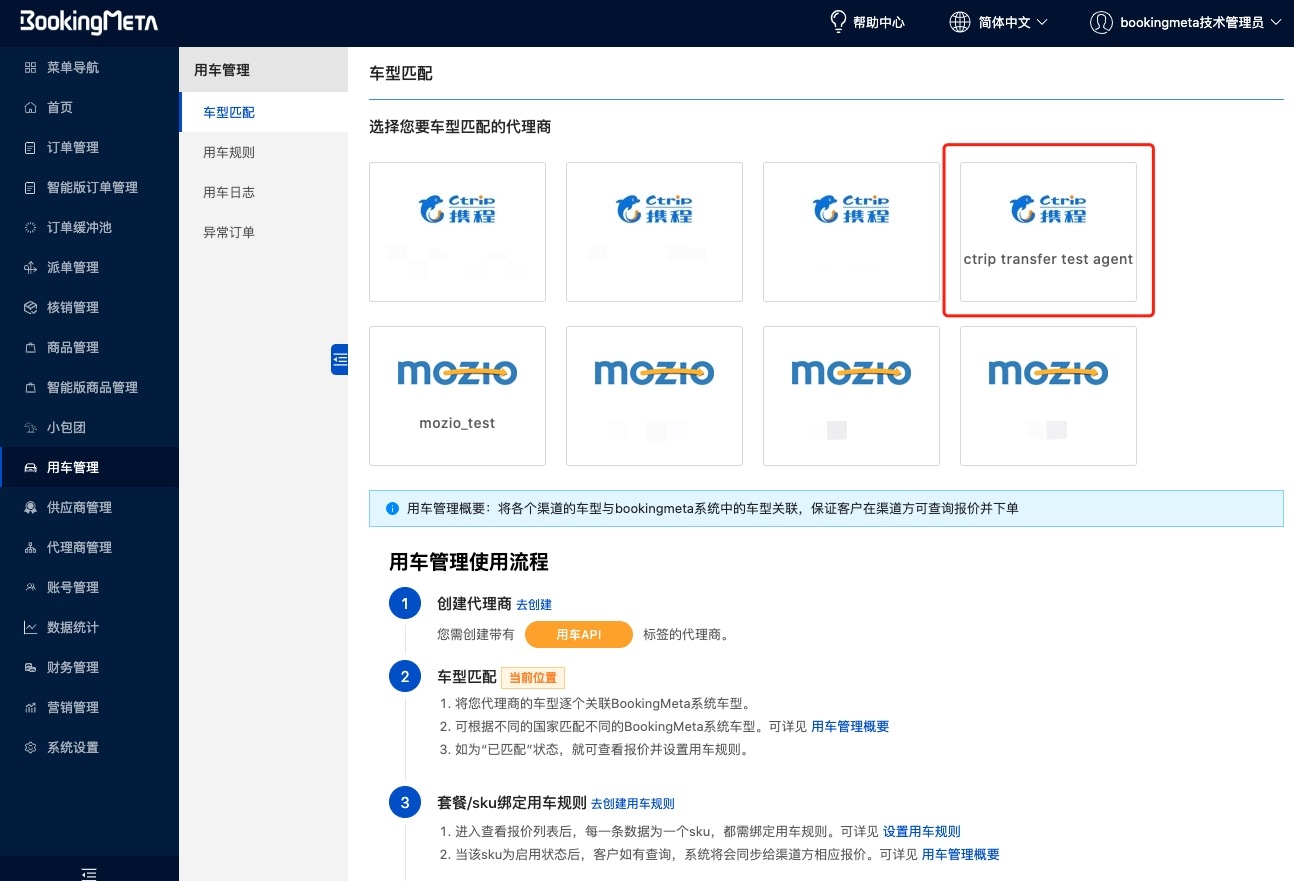Click the user avatar icon in header
The height and width of the screenshot is (881, 1294).
tap(1101, 22)
